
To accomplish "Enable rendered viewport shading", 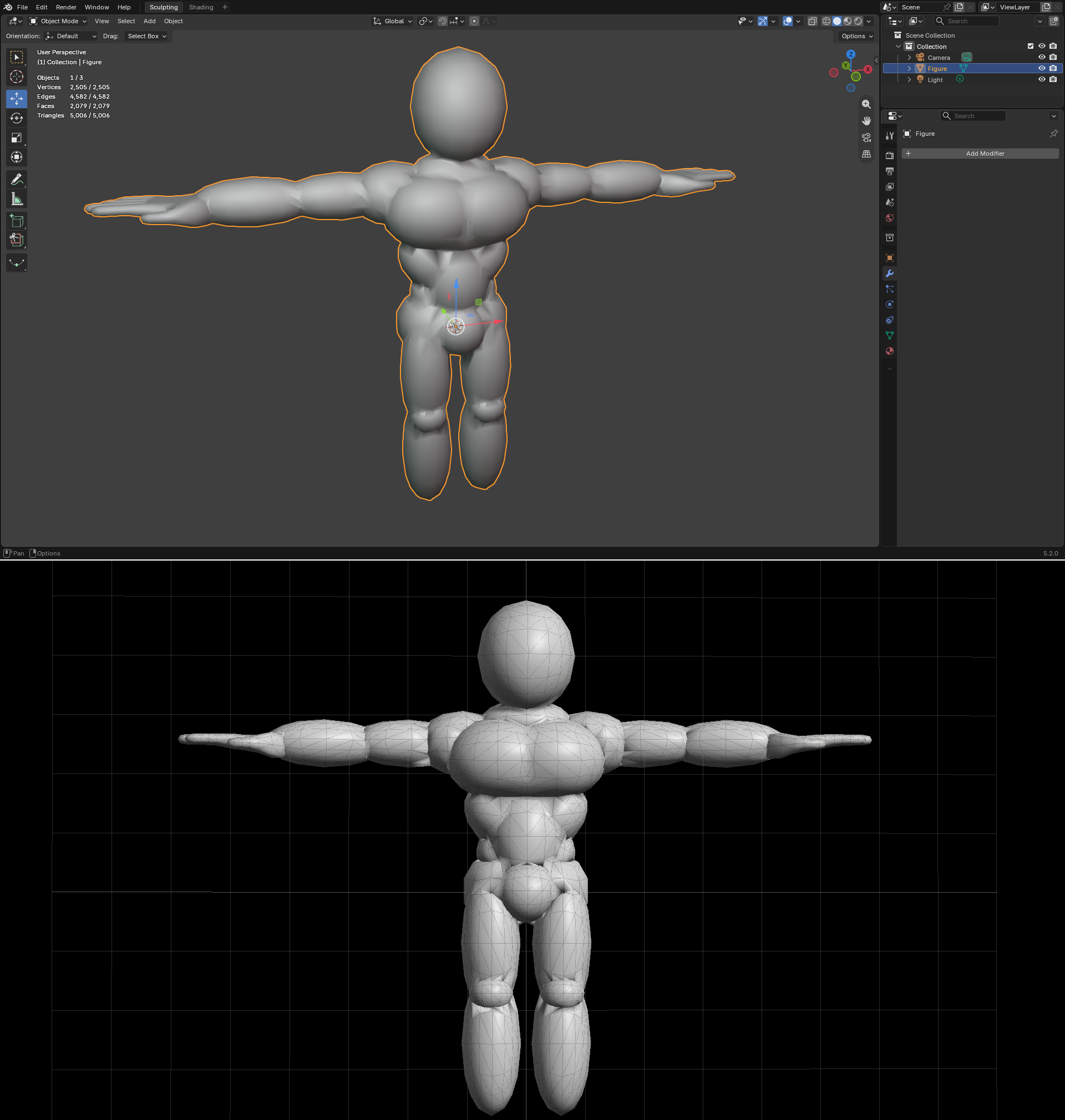I will (x=858, y=21).
